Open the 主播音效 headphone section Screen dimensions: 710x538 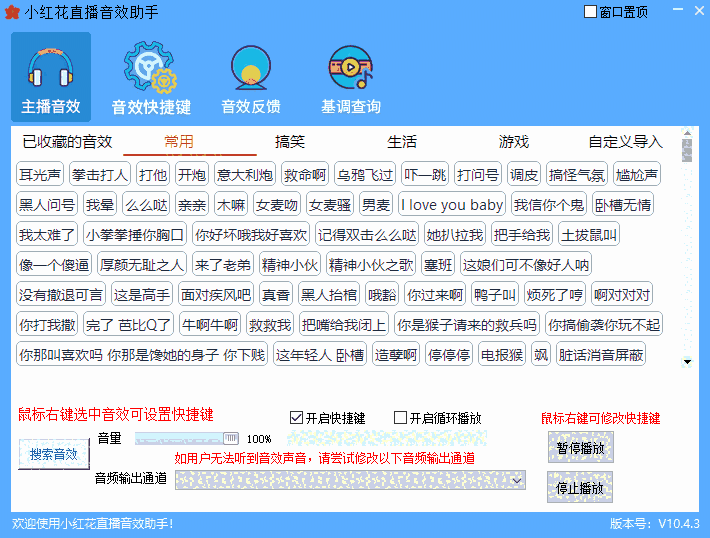pos(51,77)
